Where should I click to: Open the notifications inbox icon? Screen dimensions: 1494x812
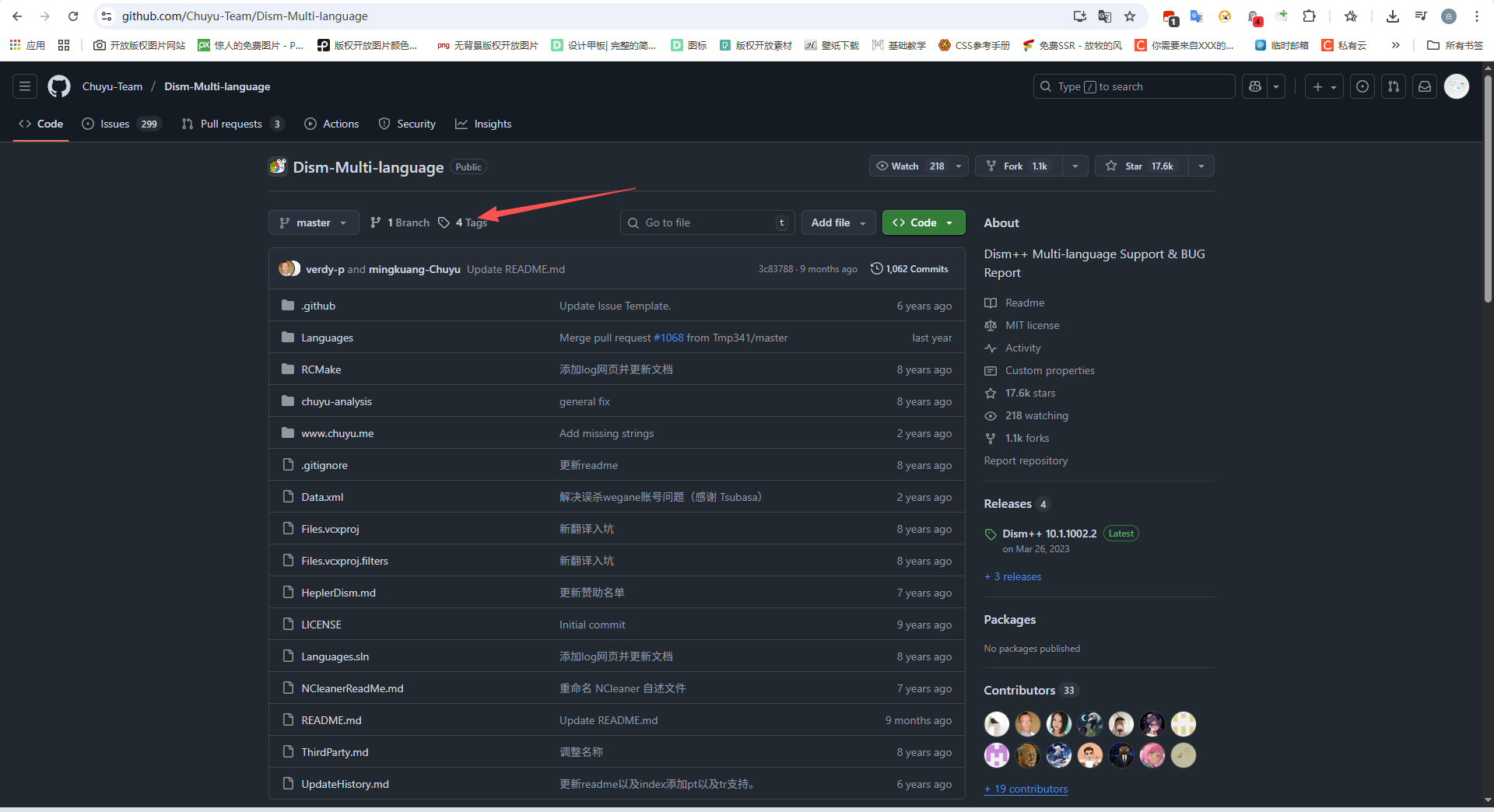tap(1425, 86)
